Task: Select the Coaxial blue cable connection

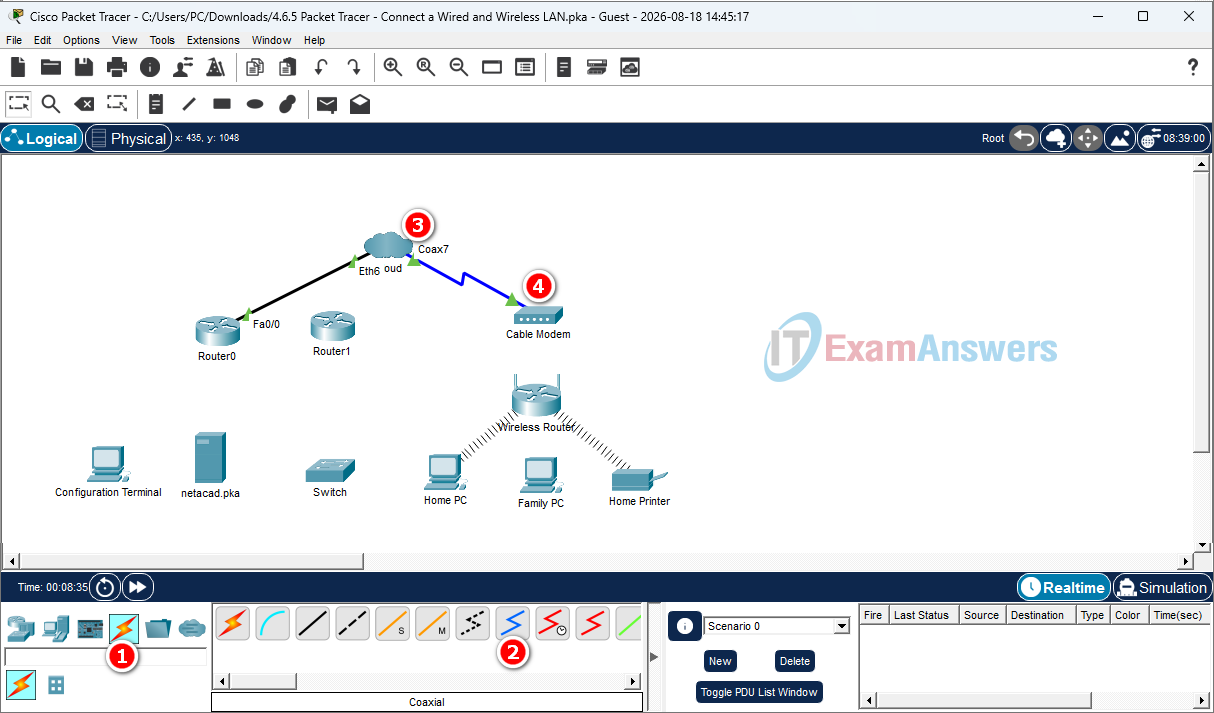Action: 512,624
